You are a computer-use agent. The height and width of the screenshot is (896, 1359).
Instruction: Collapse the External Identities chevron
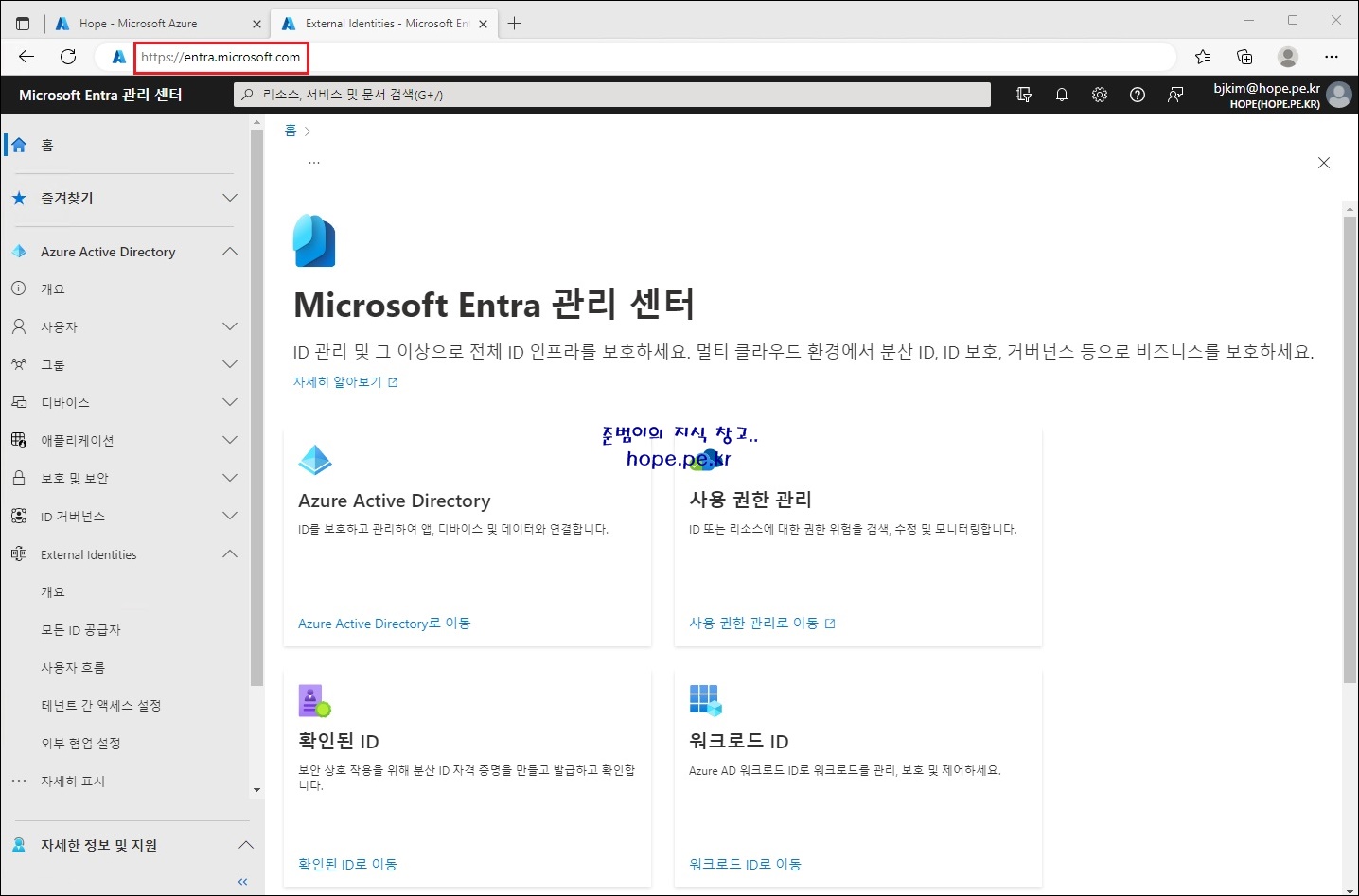(230, 554)
